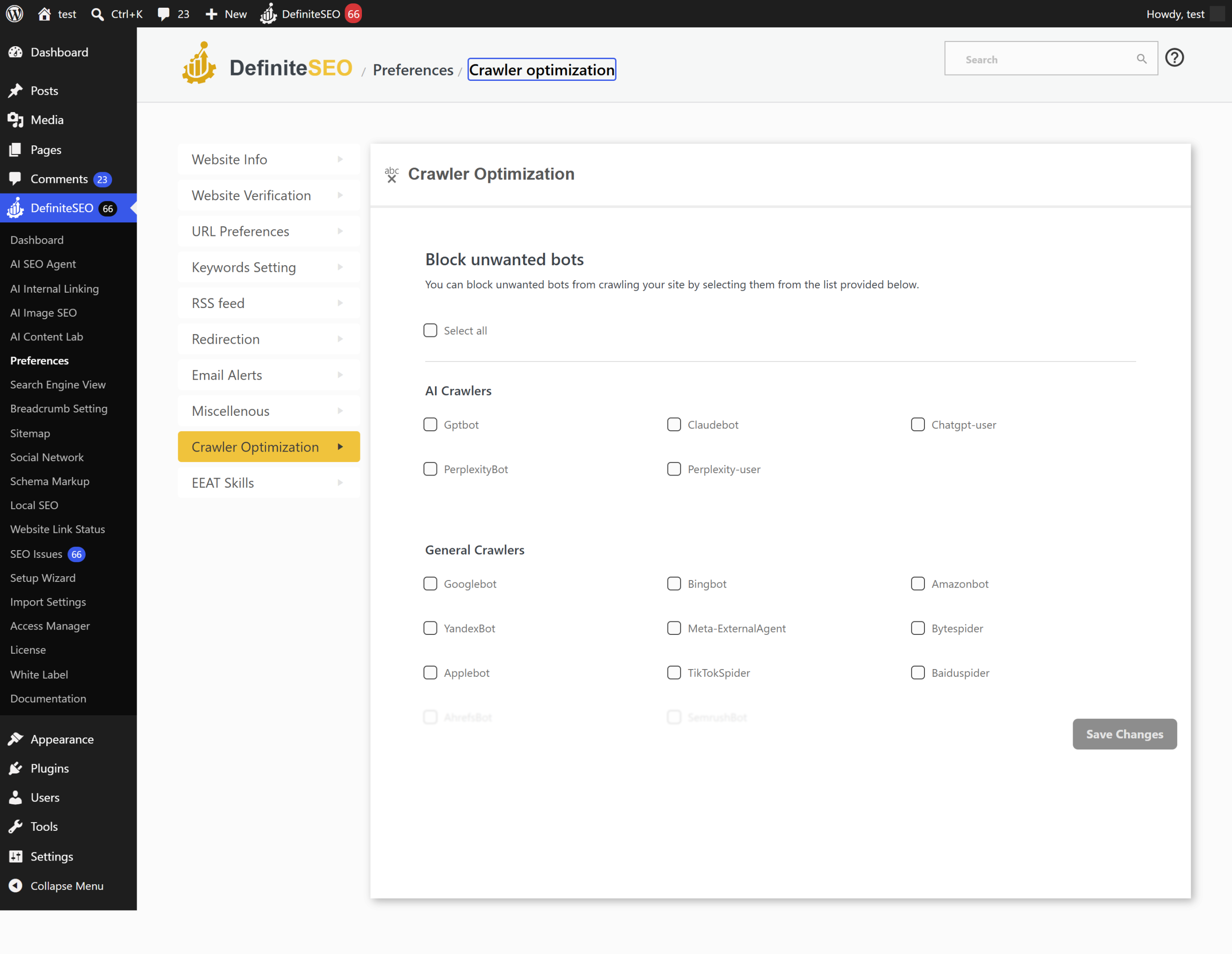Toggle the Perplexity-user checkbox
Screen dimensions: 1232x954
(x=674, y=469)
